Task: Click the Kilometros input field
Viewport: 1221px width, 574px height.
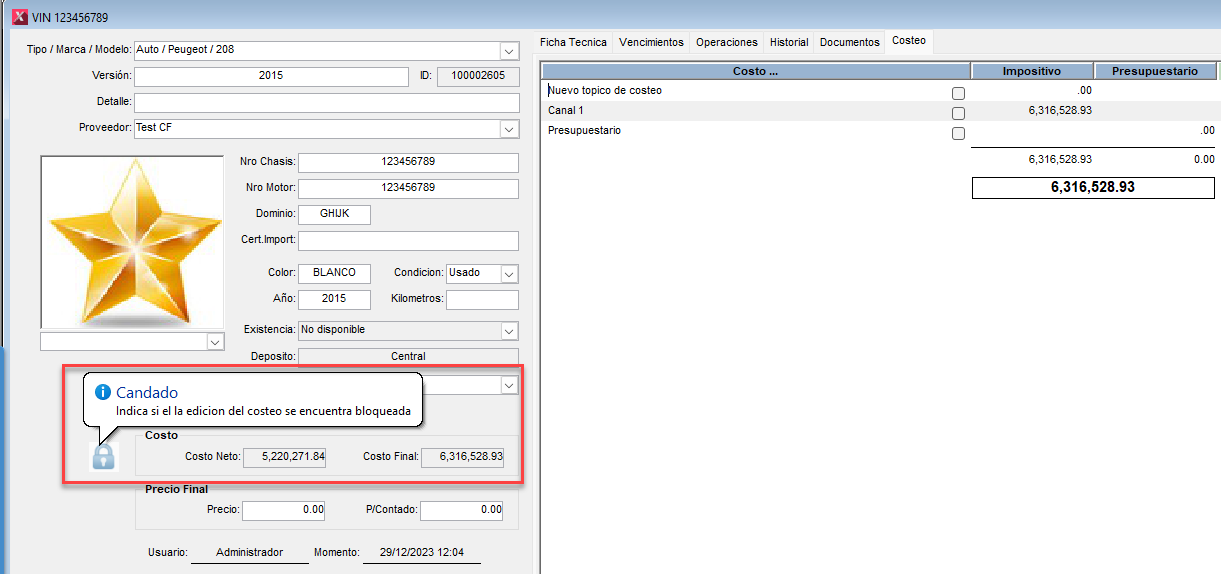Action: pyautogui.click(x=482, y=300)
